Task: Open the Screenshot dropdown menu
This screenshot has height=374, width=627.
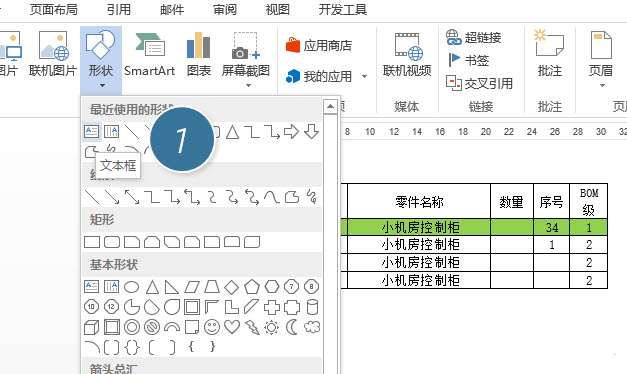Action: [248, 85]
